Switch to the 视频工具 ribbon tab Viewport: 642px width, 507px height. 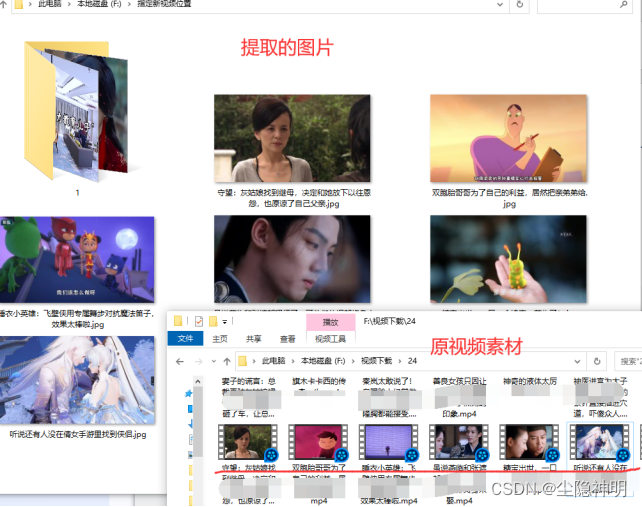pyautogui.click(x=330, y=339)
